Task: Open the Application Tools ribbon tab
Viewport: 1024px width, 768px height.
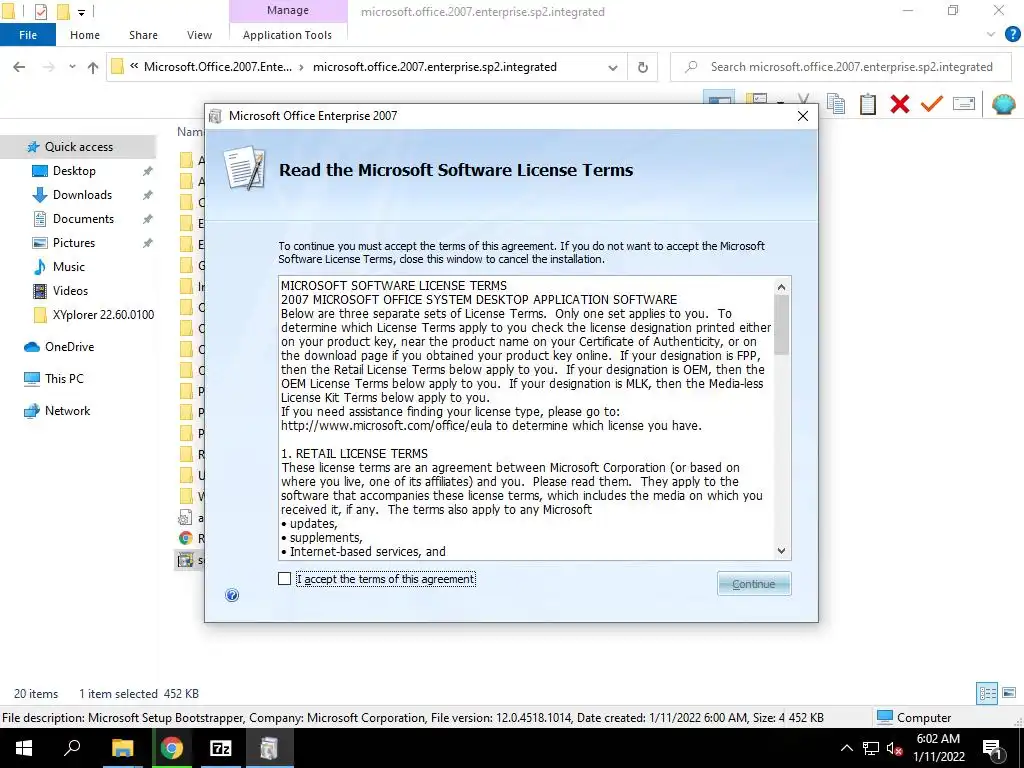Action: [x=287, y=35]
